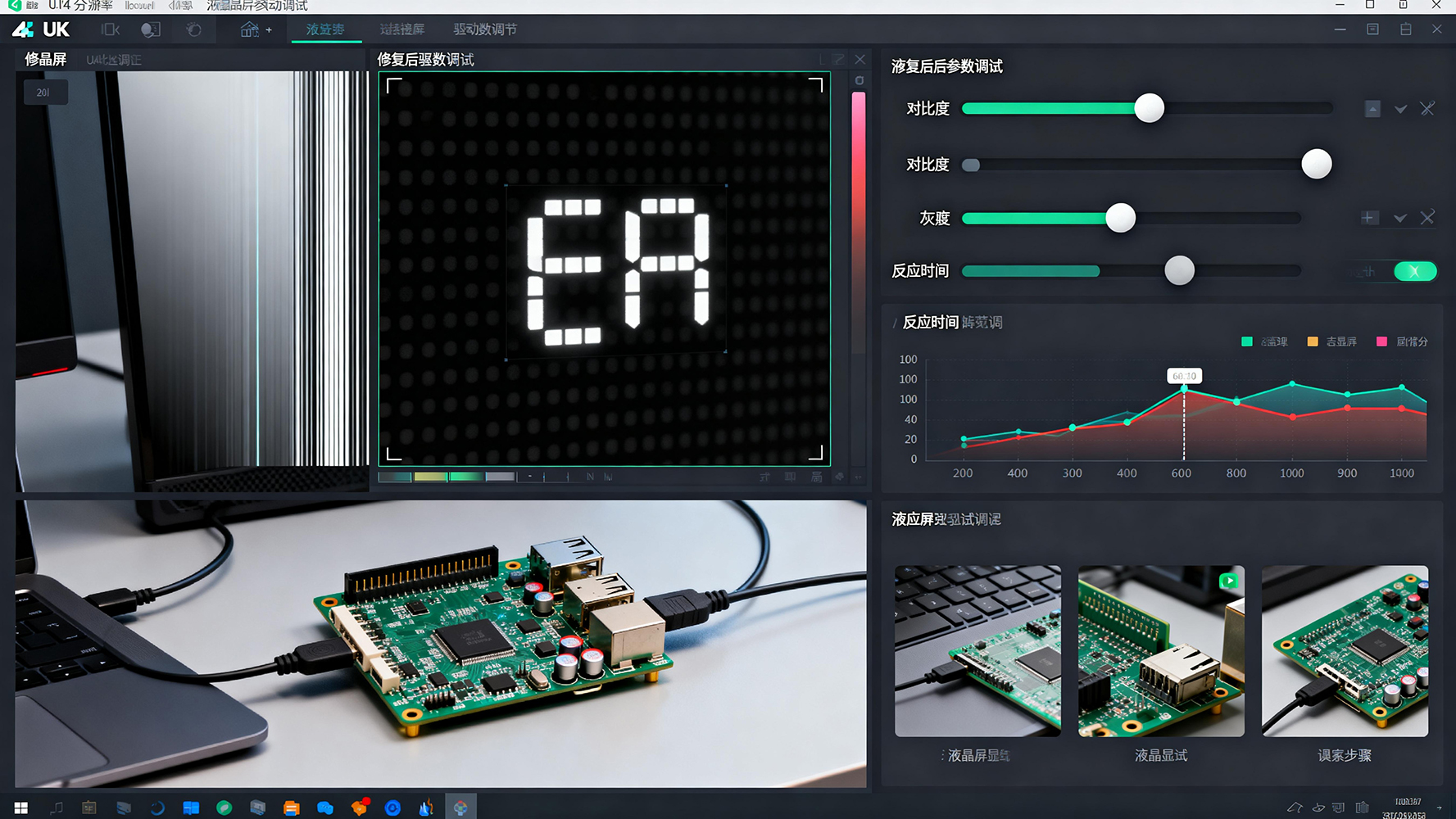Select the active green-underlined tab
The image size is (1456, 819).
click(x=325, y=29)
